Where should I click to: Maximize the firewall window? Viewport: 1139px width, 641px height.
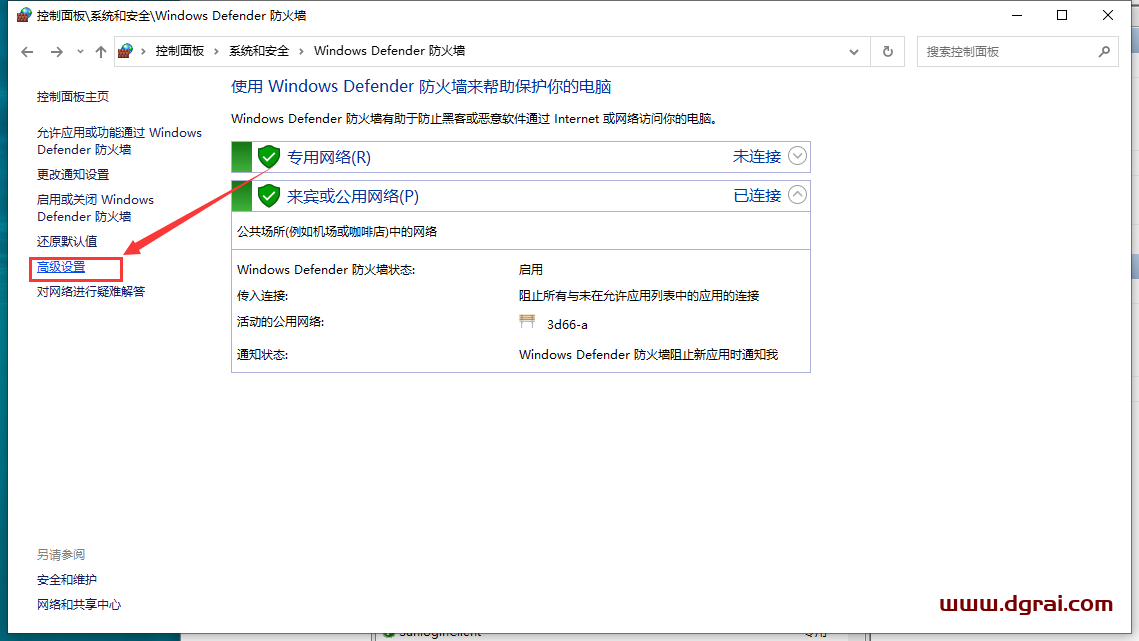(1062, 15)
